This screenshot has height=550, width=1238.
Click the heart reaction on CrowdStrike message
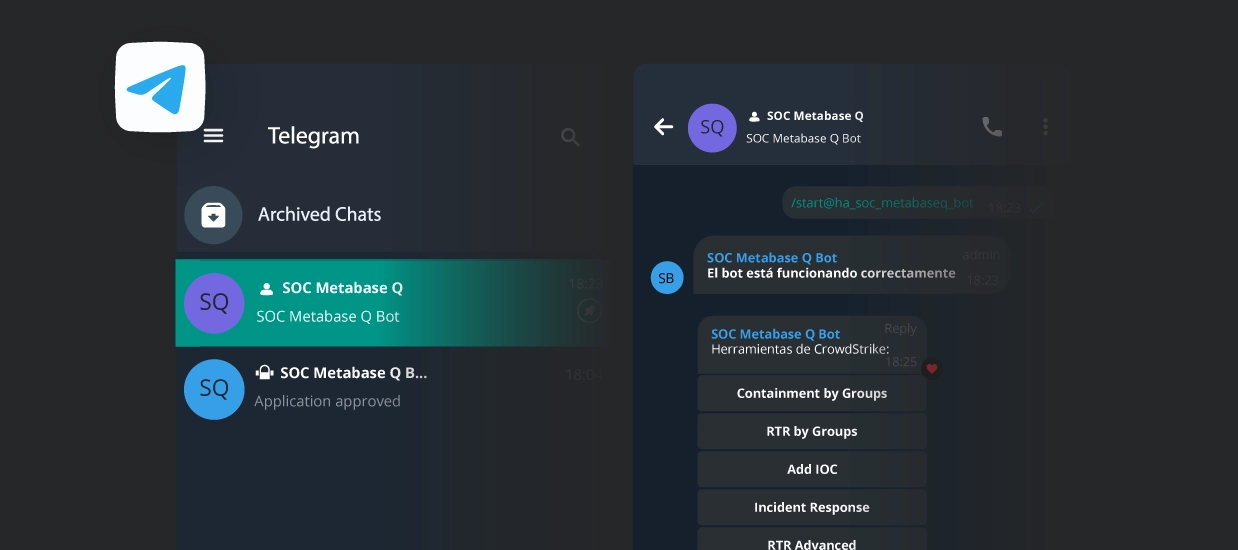pos(931,368)
